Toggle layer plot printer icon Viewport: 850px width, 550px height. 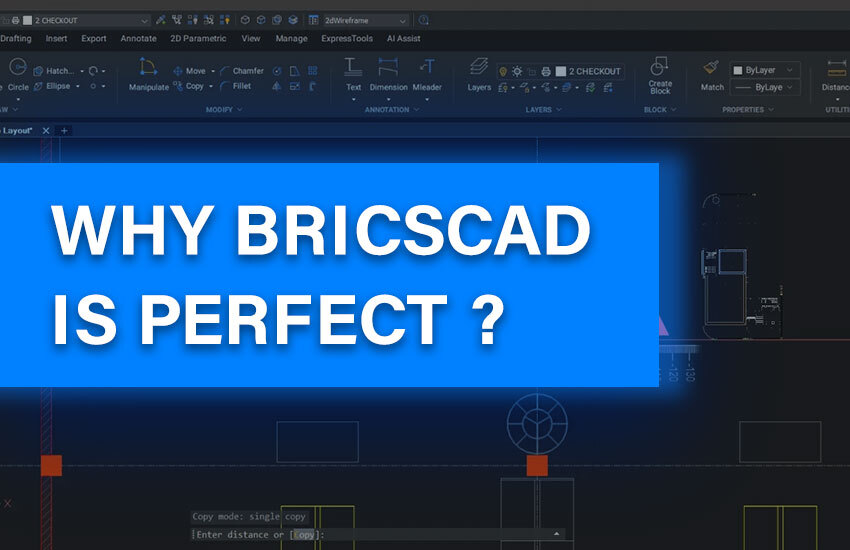pos(546,72)
